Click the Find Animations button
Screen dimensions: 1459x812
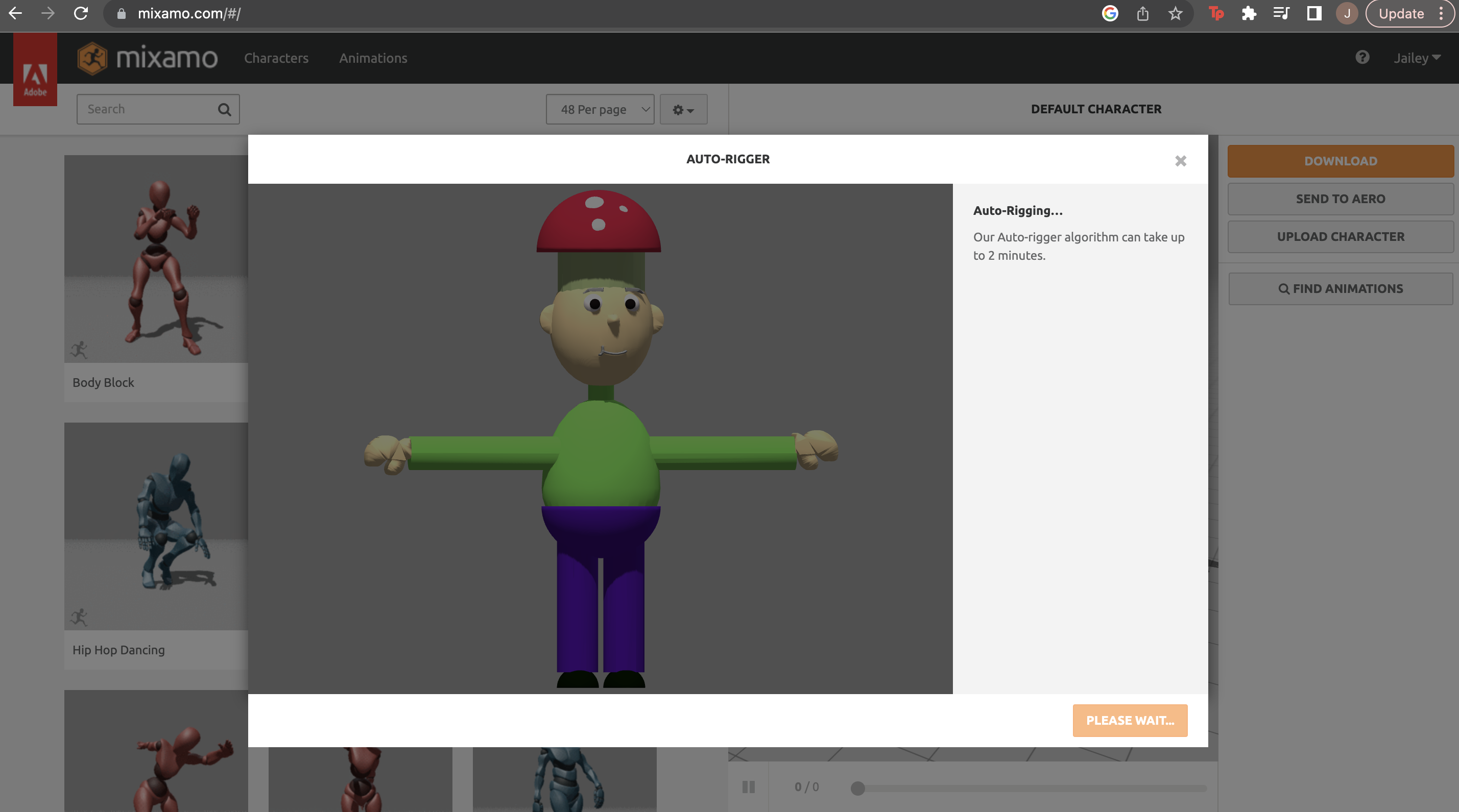[1341, 288]
